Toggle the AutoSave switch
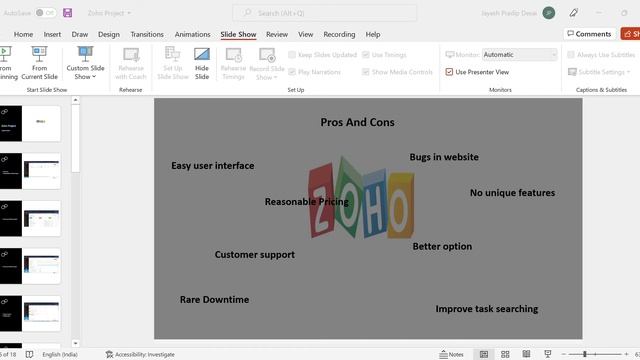Viewport: 640px width, 360px height. (45, 13)
